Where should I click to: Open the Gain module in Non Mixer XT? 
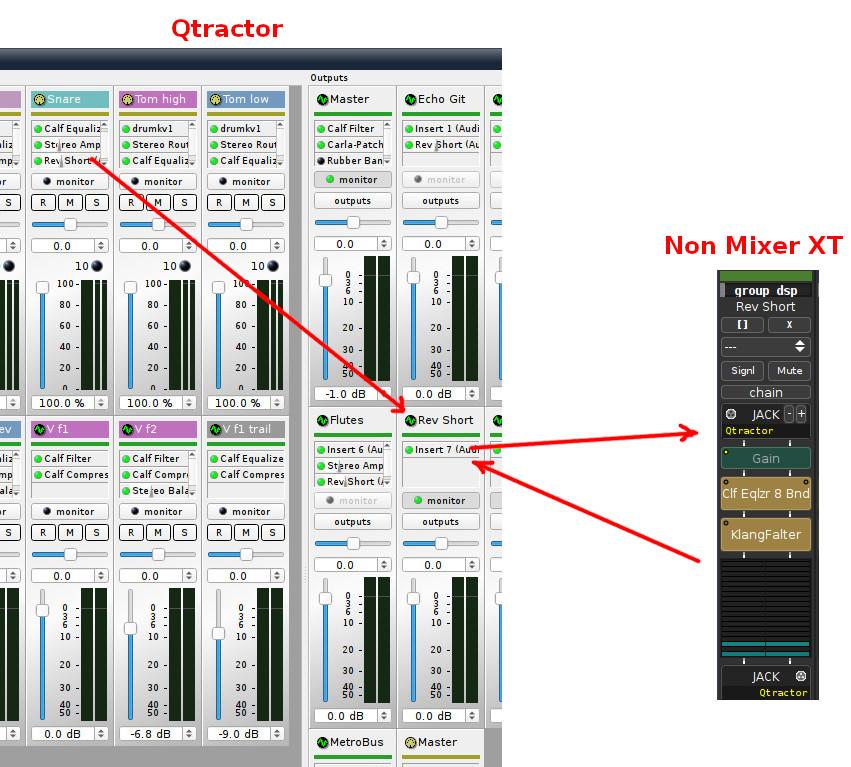pyautogui.click(x=766, y=458)
